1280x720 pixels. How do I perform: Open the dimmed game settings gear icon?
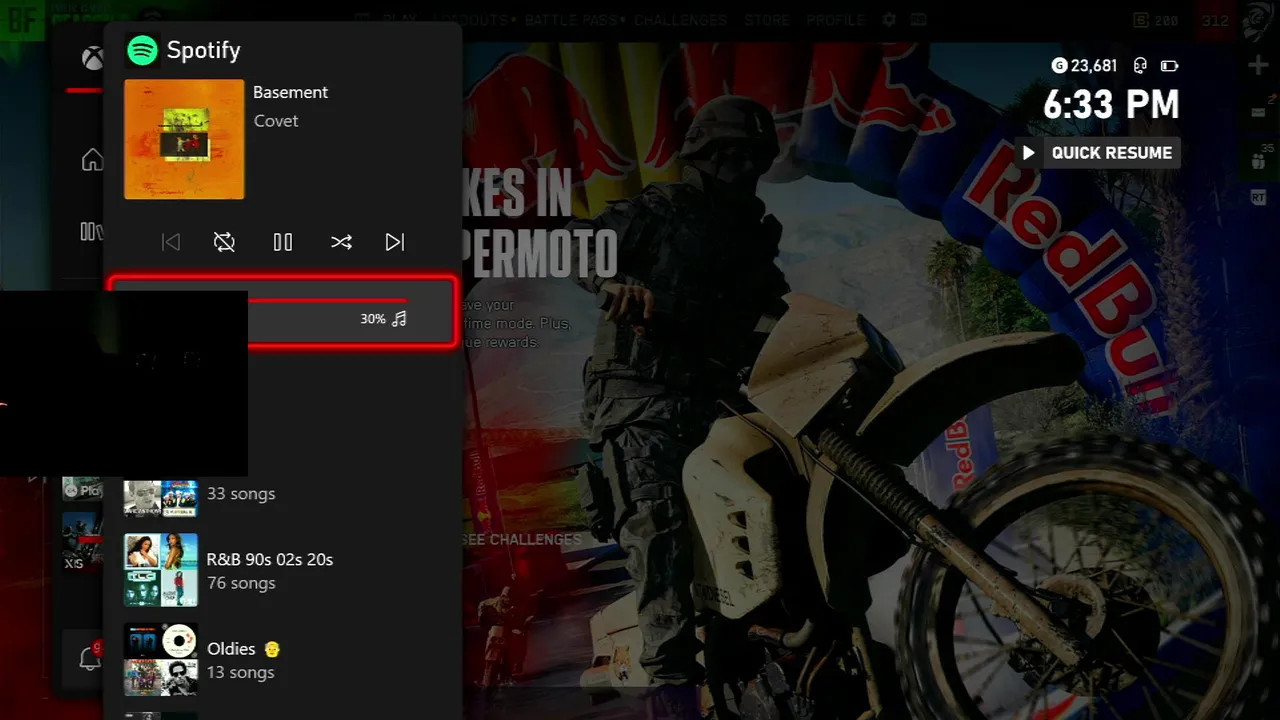(x=889, y=20)
